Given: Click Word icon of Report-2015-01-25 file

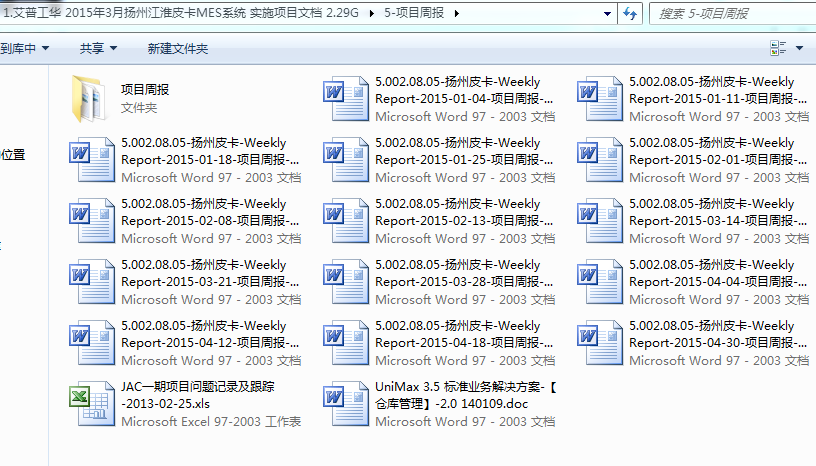Looking at the screenshot, I should point(346,159).
